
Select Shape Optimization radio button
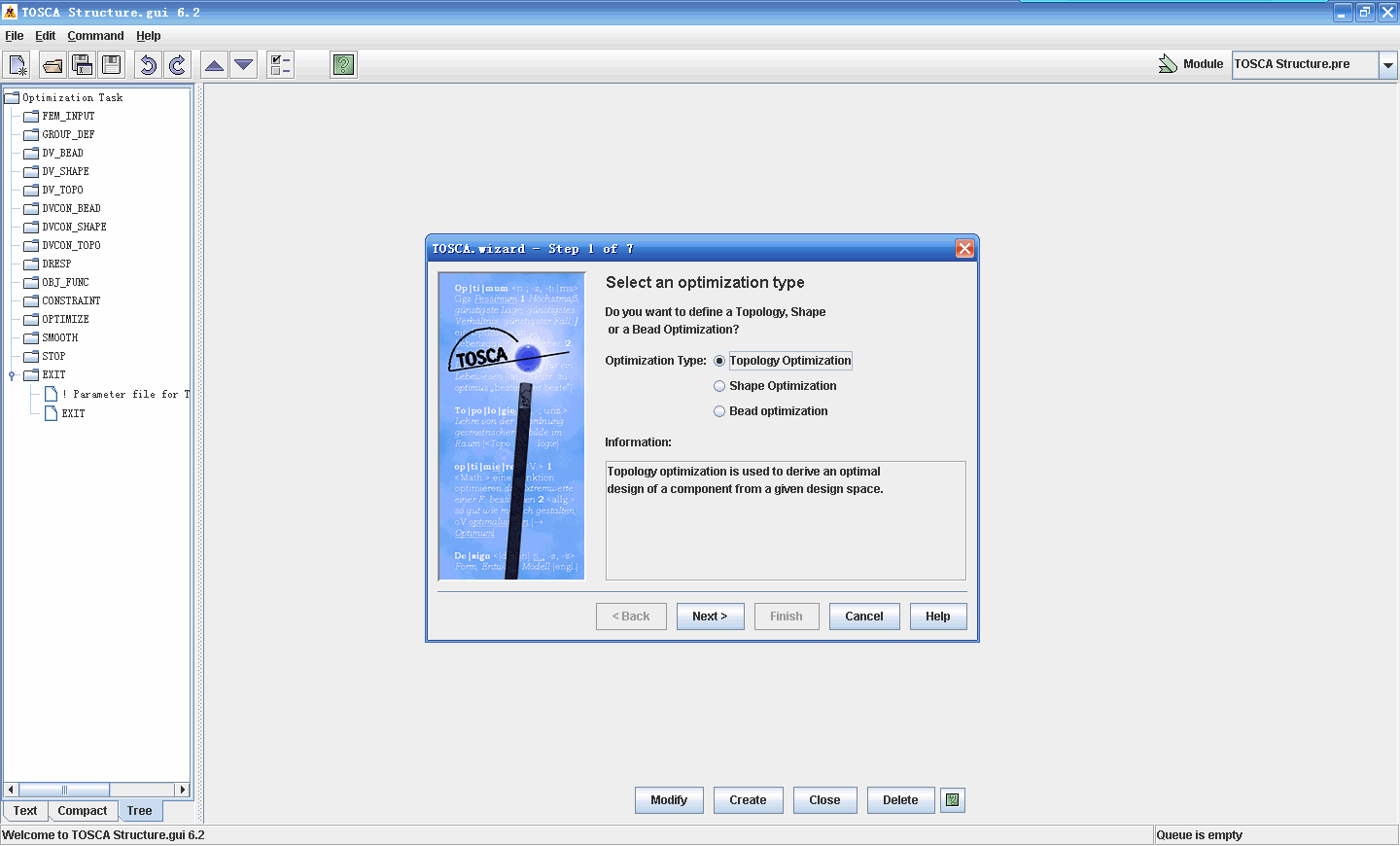coord(719,386)
